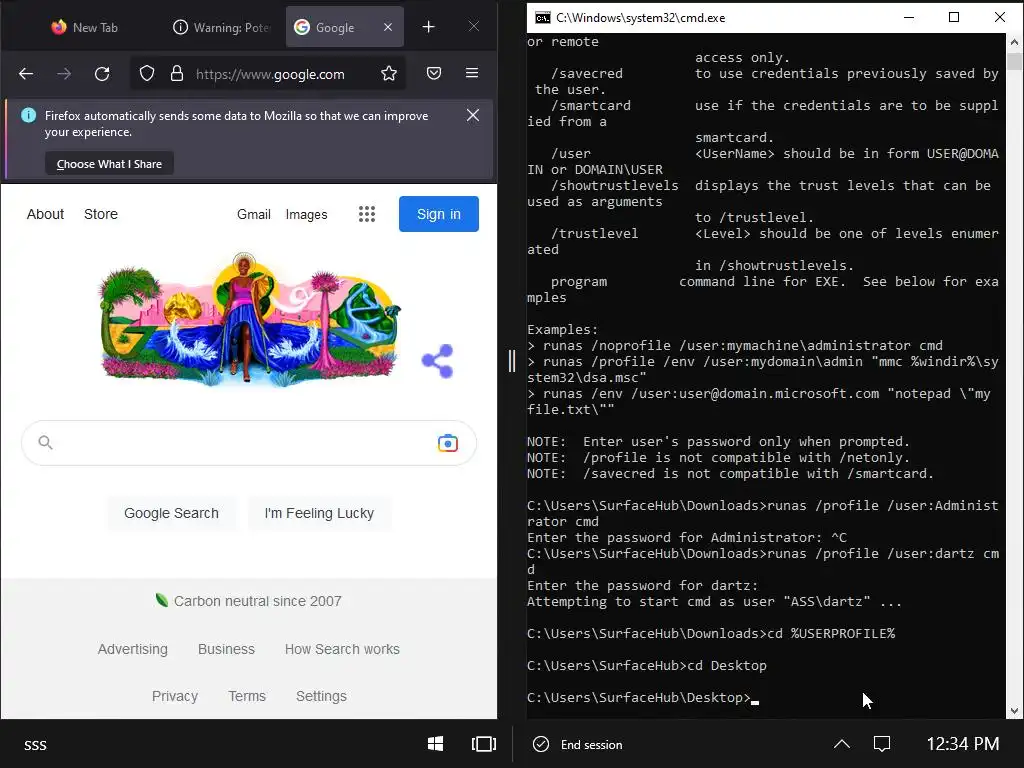This screenshot has height=768, width=1024.
Task: Click the 12:34 PM clock
Action: 963,744
